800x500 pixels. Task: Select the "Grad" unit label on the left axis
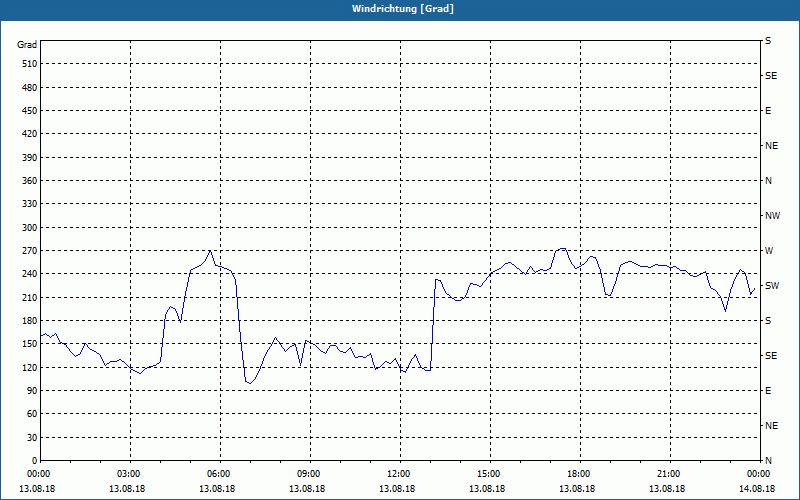(x=27, y=45)
